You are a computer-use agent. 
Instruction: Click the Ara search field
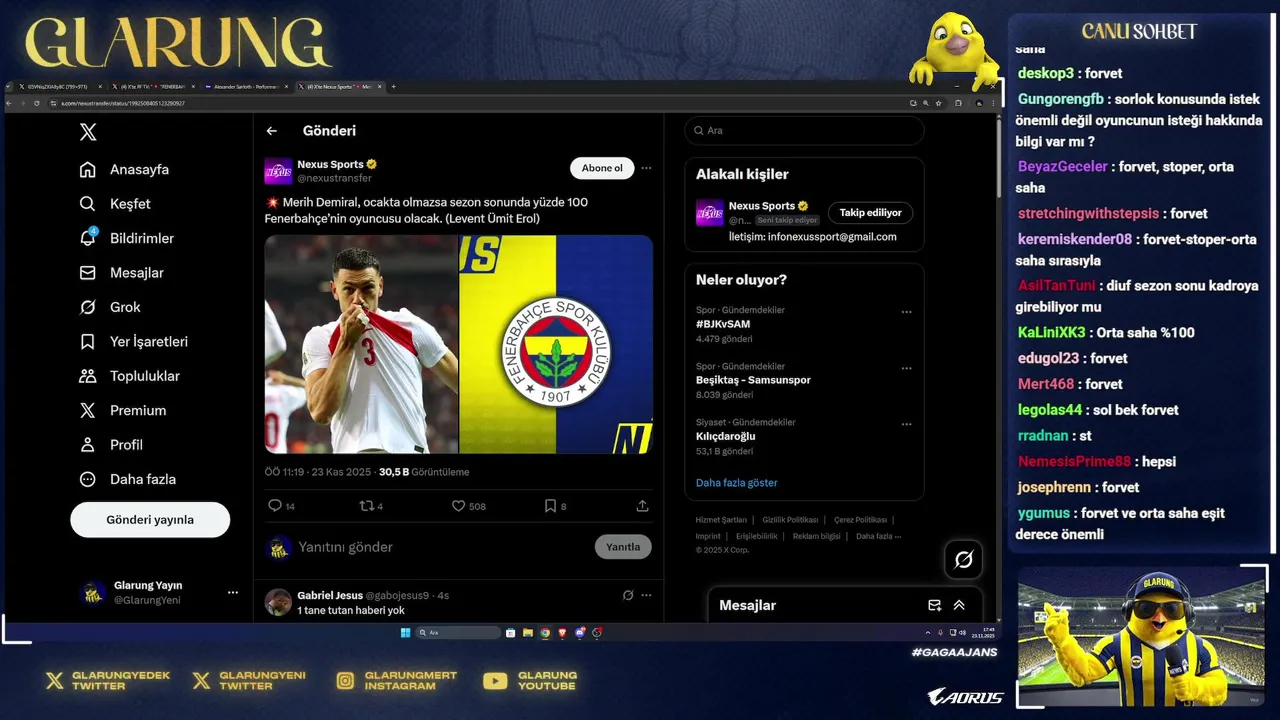(x=804, y=130)
